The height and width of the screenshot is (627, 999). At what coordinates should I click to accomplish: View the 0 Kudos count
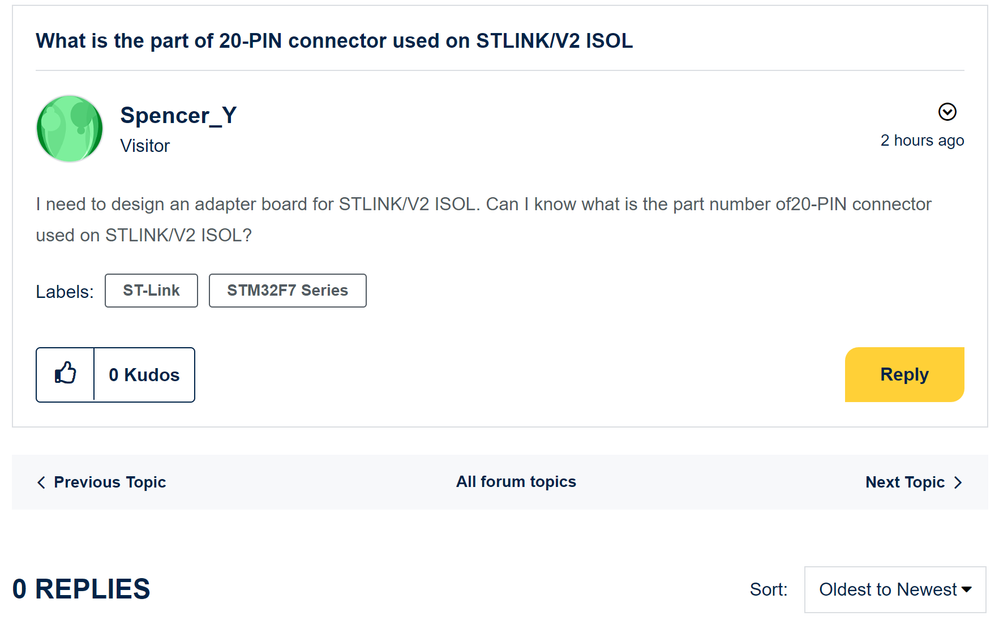point(144,375)
